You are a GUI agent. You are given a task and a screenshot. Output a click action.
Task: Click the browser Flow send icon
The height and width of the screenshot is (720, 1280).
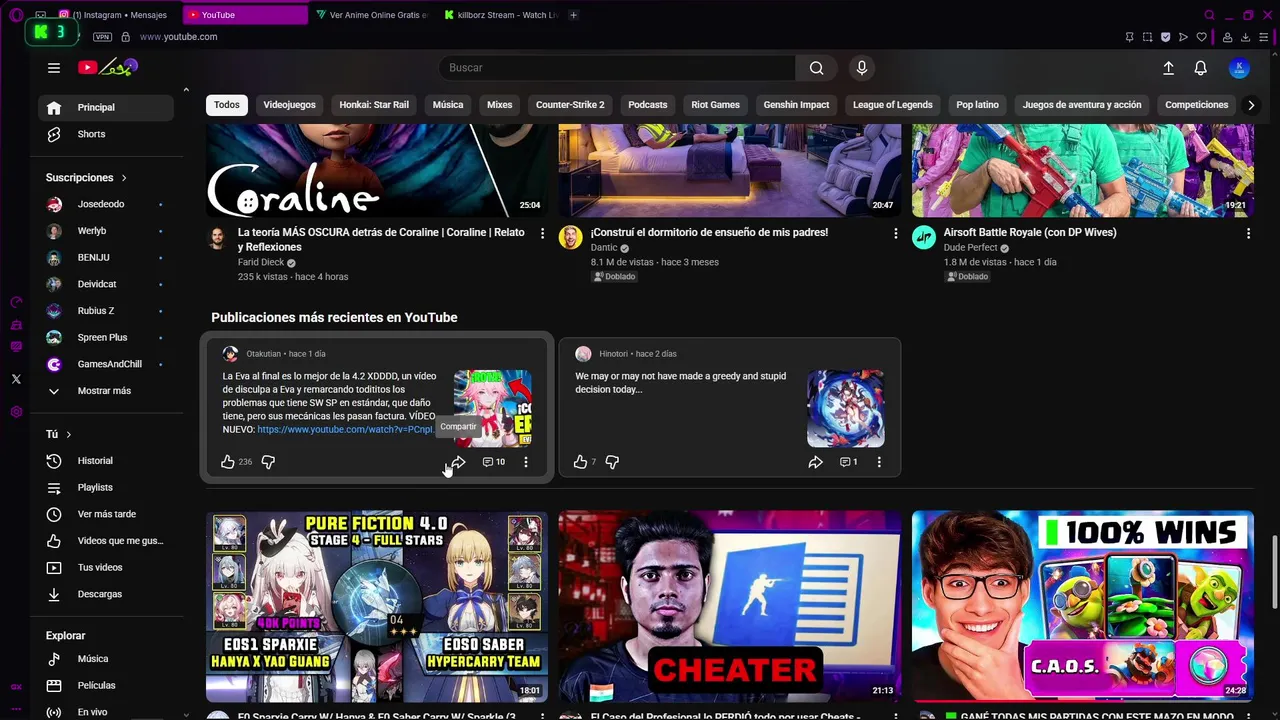pos(1183,37)
